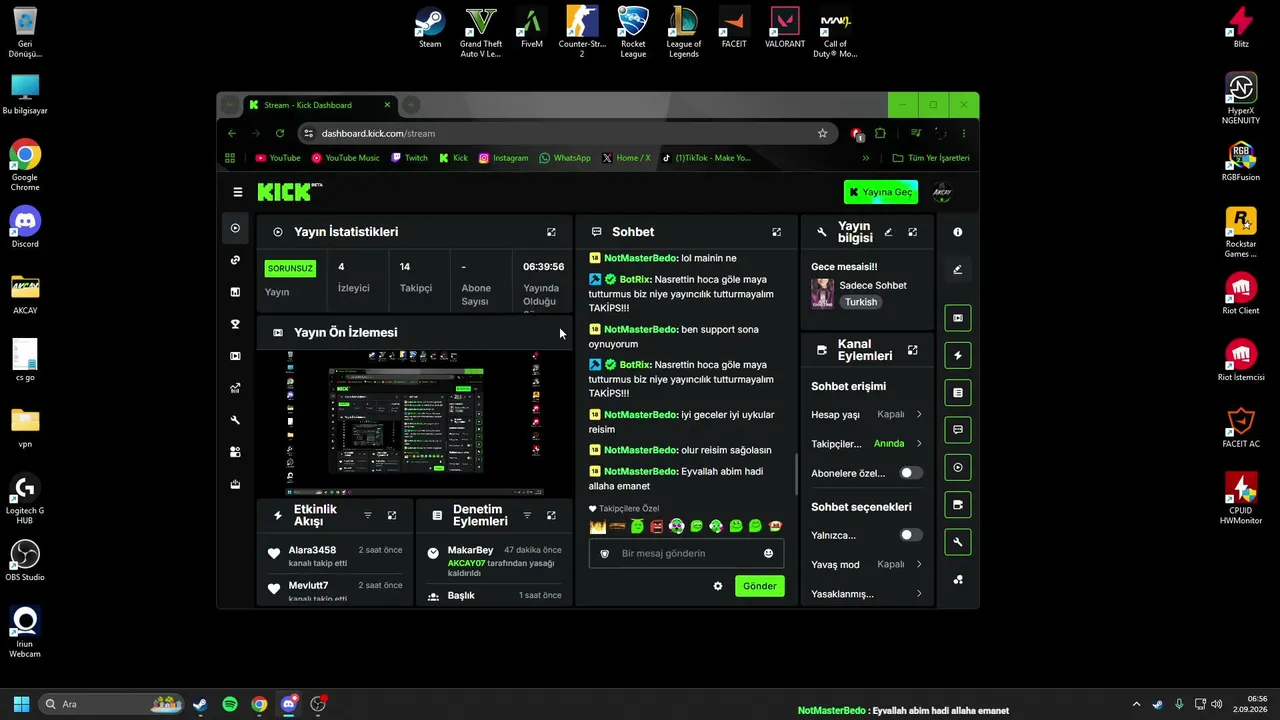
Task: Open the trophy icon in left sidebar
Action: [235, 324]
